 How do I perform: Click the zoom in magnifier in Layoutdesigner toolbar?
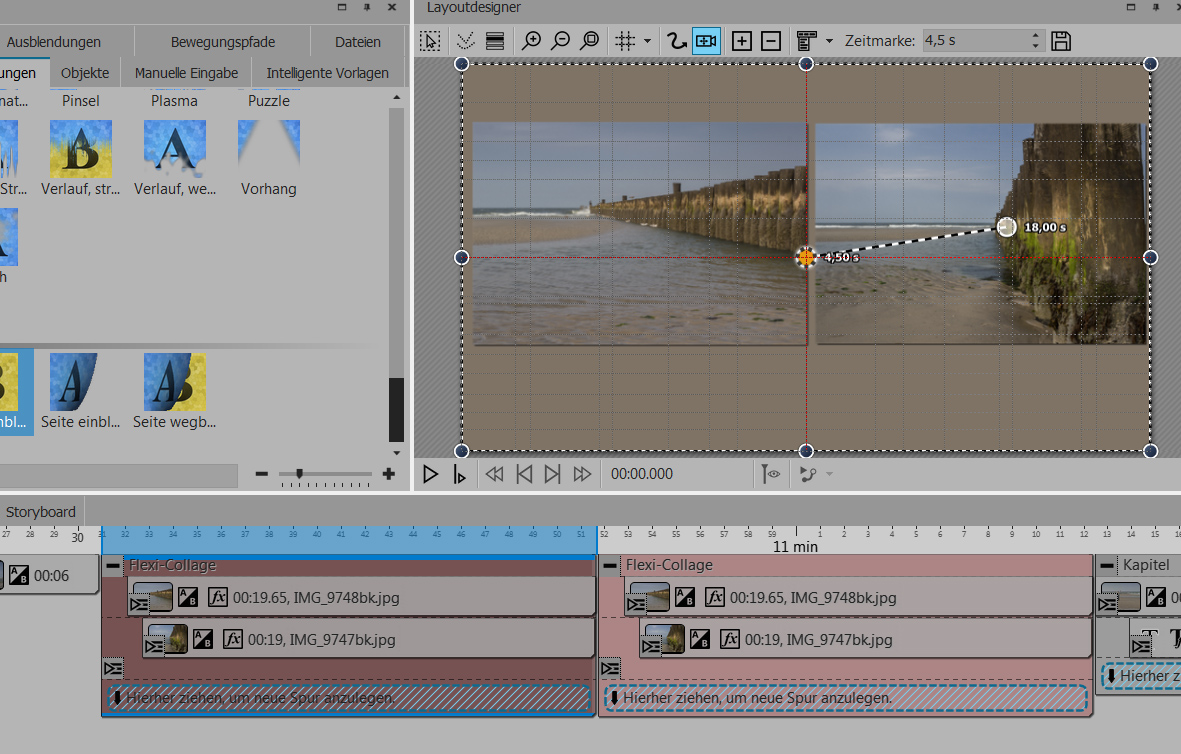point(532,41)
